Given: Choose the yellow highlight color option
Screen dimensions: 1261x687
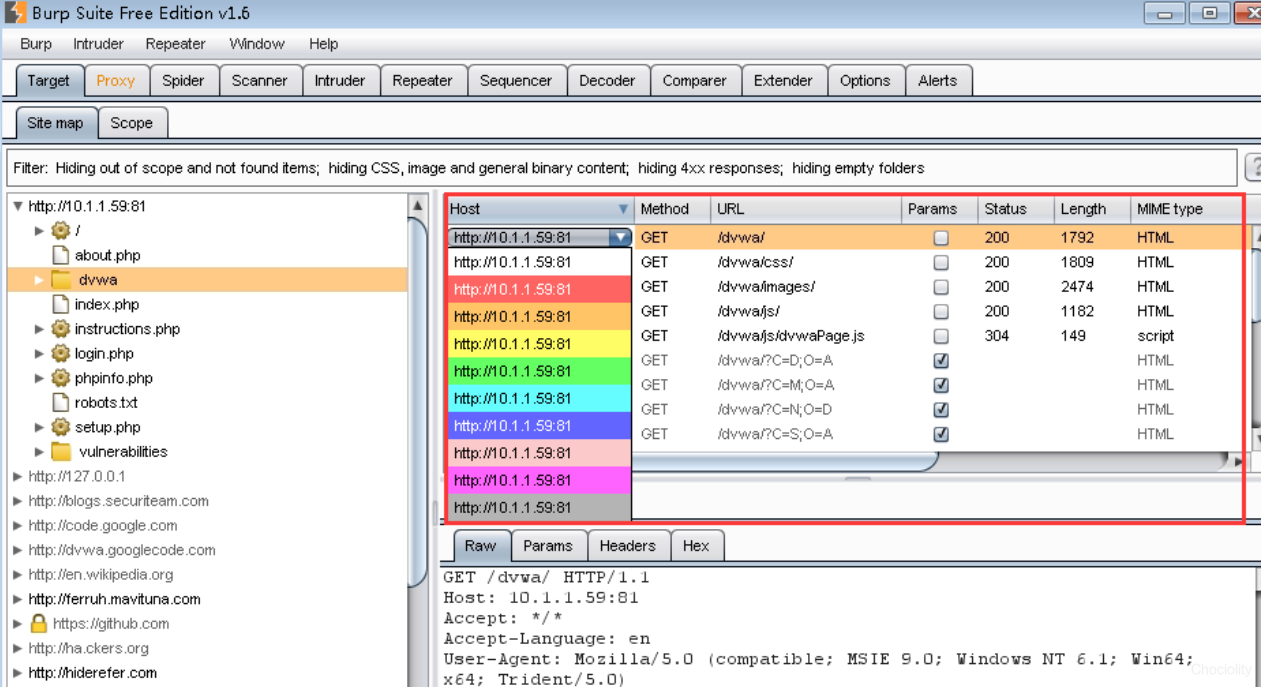Looking at the screenshot, I should (539, 344).
